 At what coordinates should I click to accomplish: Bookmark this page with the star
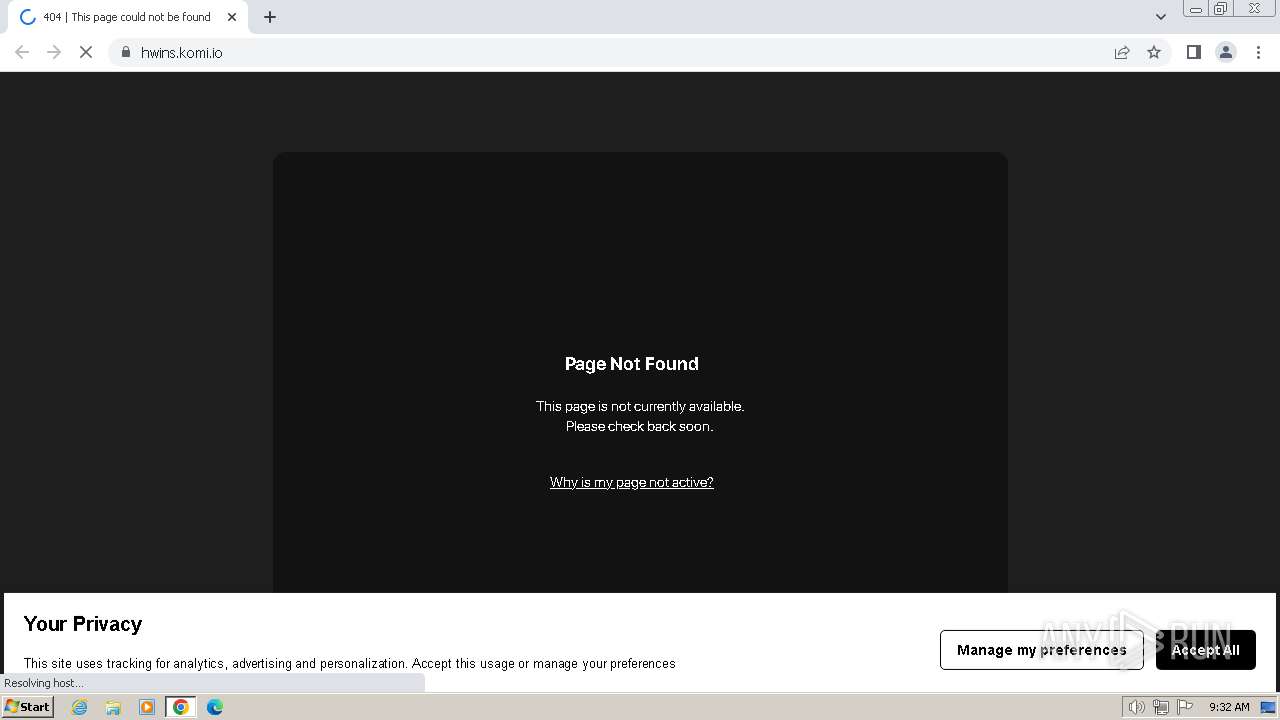click(1154, 52)
